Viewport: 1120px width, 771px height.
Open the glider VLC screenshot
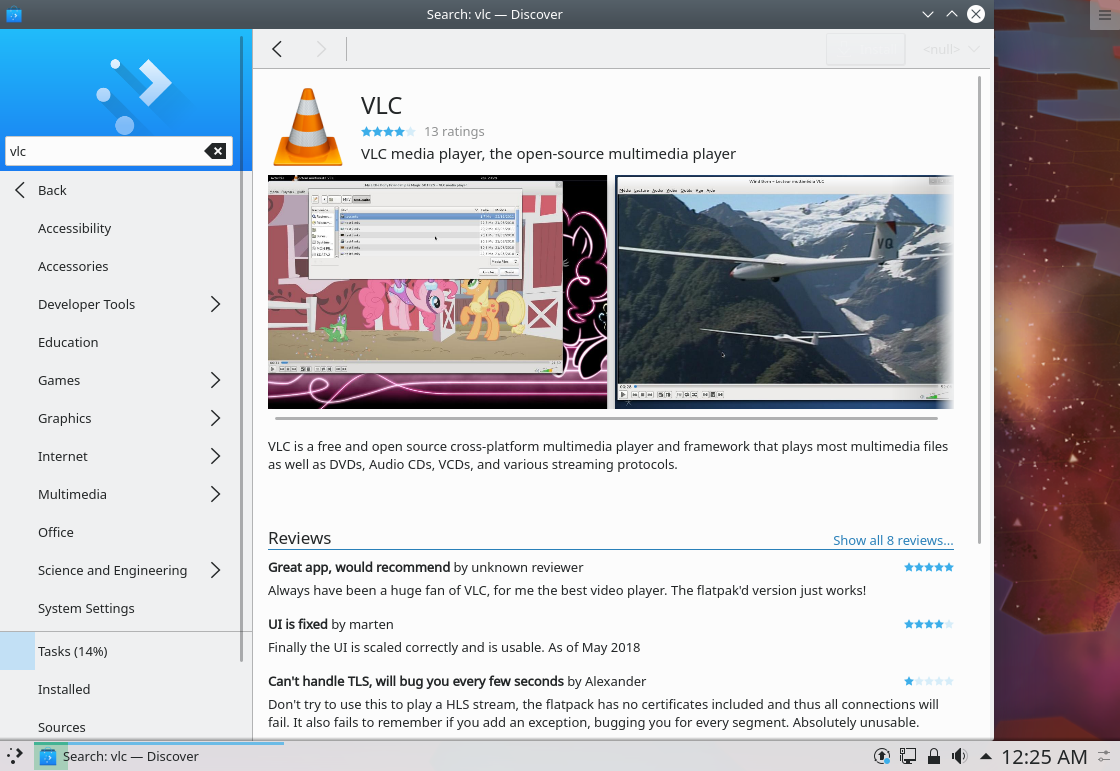(784, 292)
